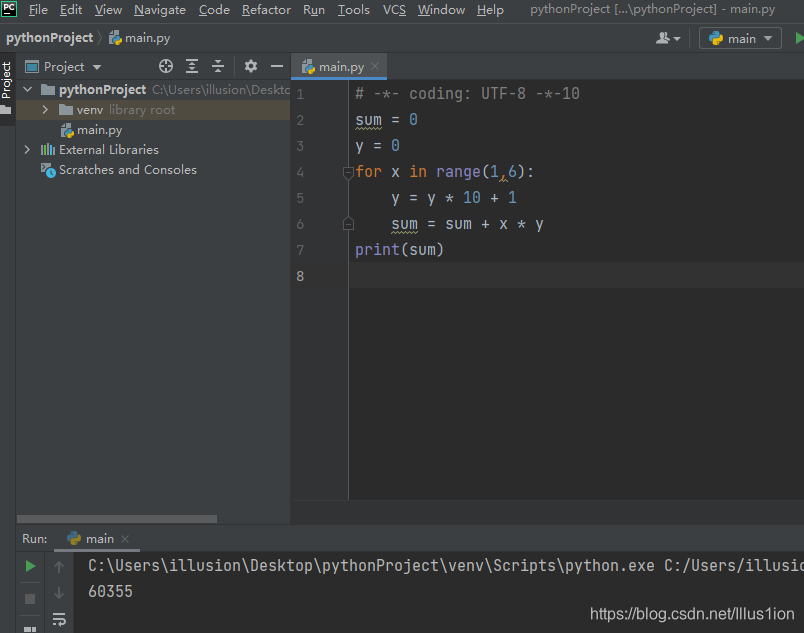804x633 pixels.
Task: Collapse the pythonProject root folder
Action: point(28,90)
